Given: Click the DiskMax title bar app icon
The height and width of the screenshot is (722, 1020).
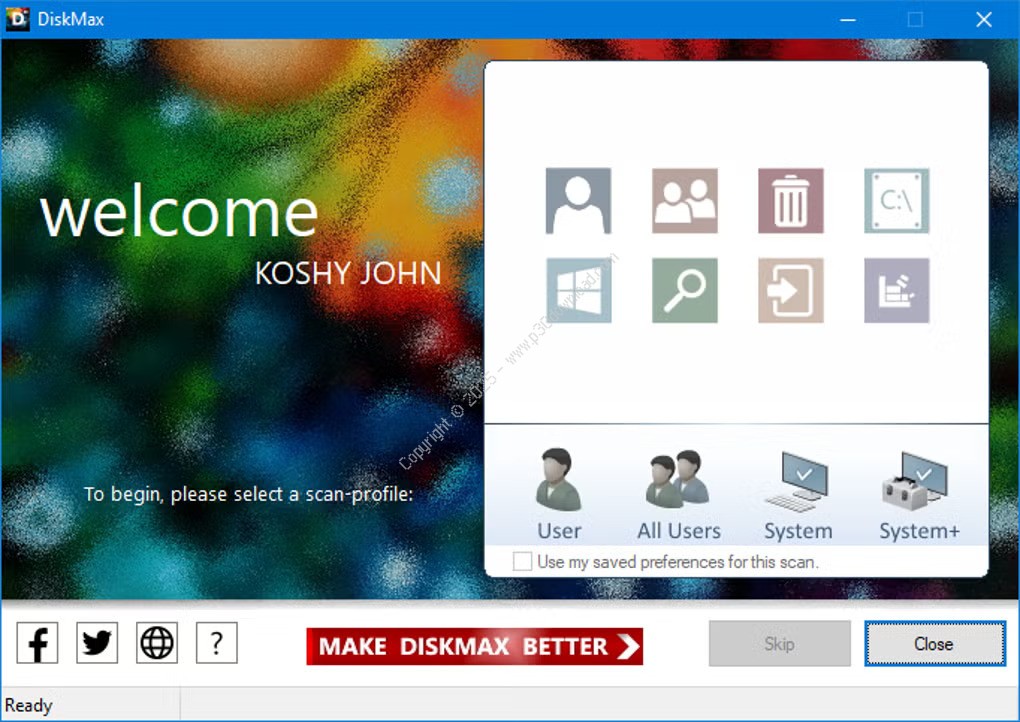Looking at the screenshot, I should [x=18, y=19].
